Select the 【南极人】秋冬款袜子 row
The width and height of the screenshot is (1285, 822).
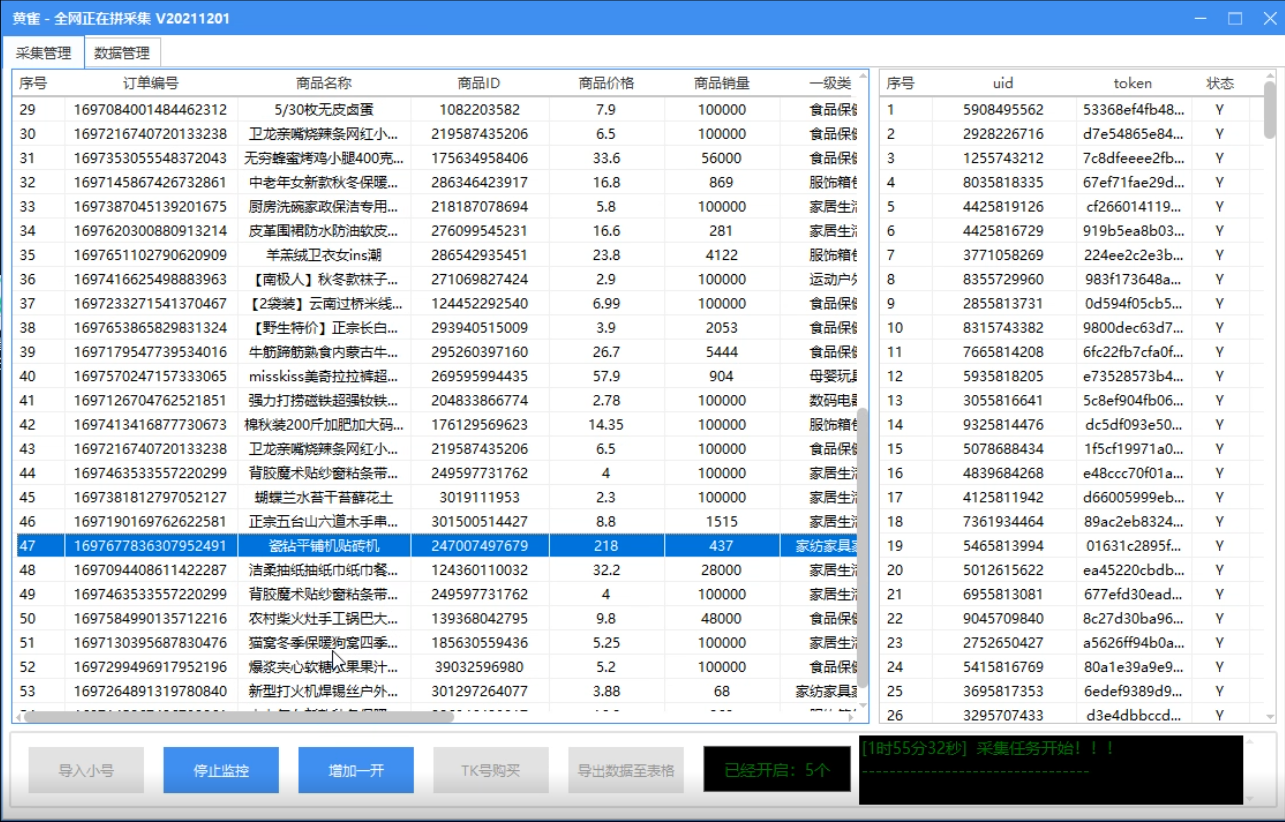coord(436,279)
